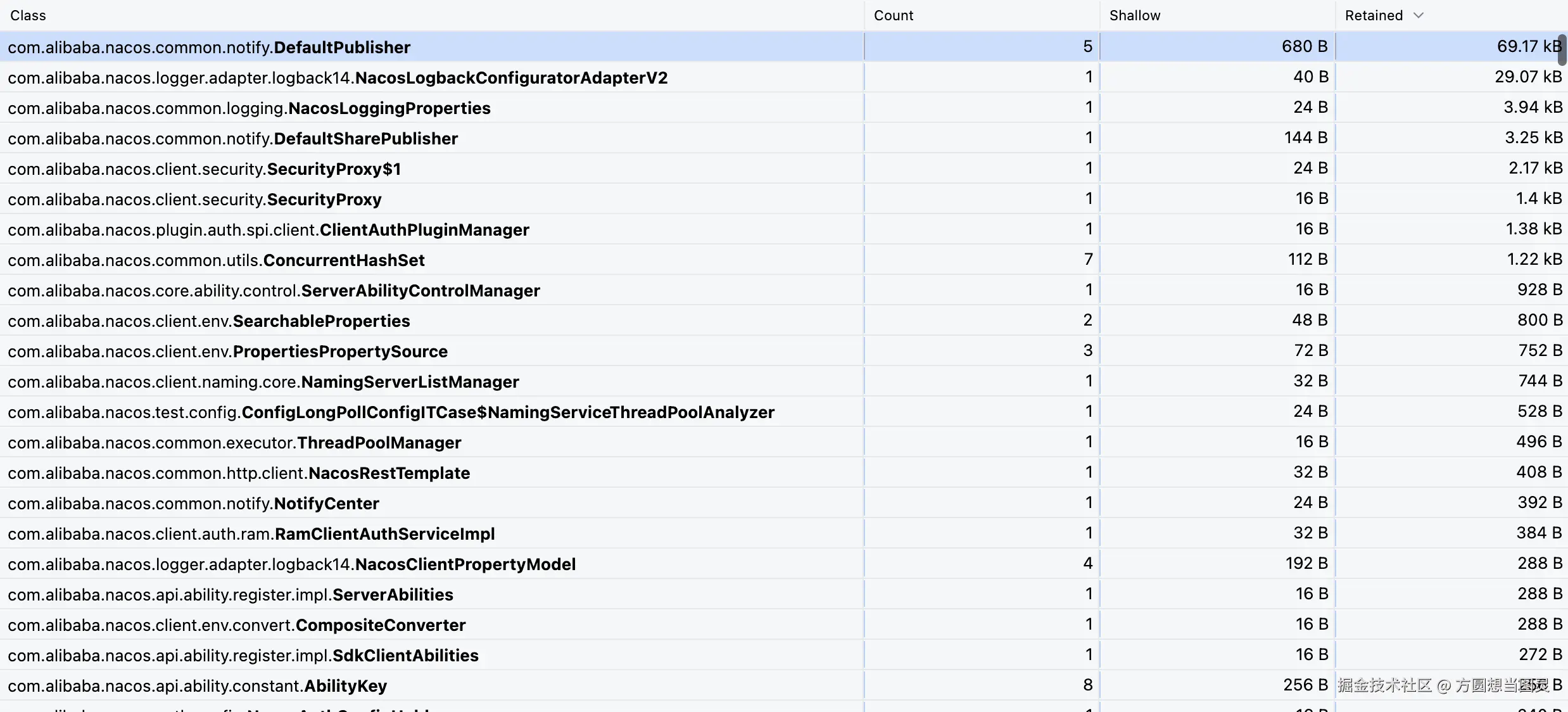This screenshot has width=1568, height=712.
Task: Click the 192 B shallow value
Action: pyautogui.click(x=1306, y=563)
